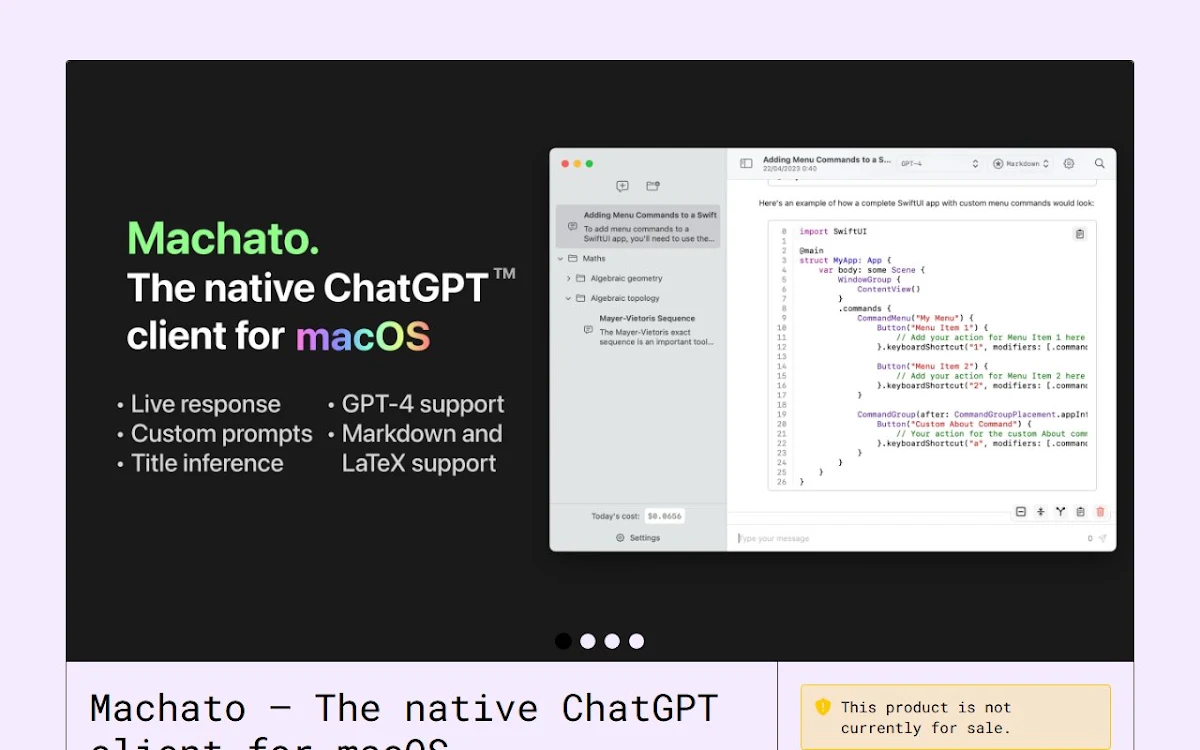
Task: Click the colorful macOS text in headline
Action: (x=363, y=336)
